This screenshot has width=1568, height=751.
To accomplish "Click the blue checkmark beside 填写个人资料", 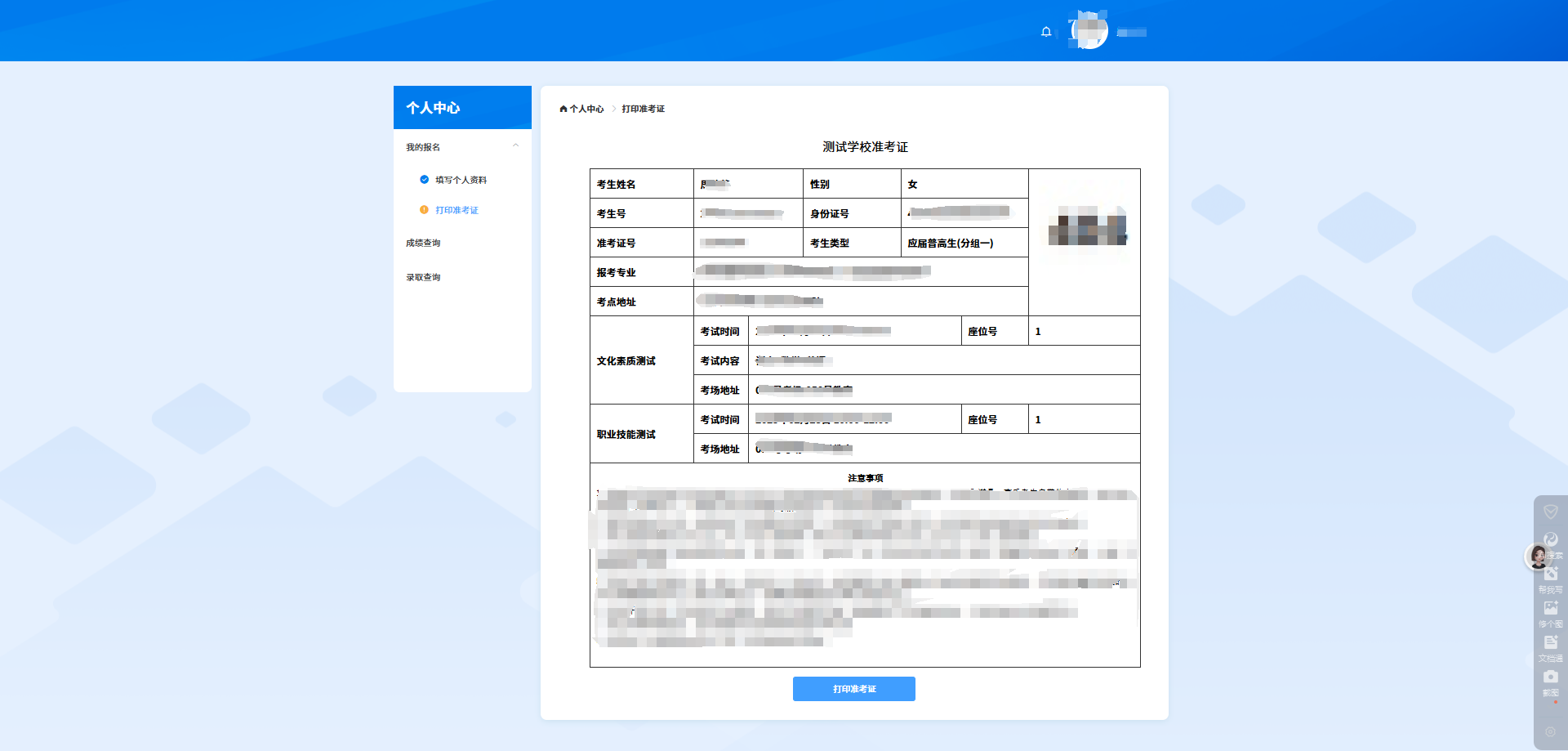I will tap(424, 179).
